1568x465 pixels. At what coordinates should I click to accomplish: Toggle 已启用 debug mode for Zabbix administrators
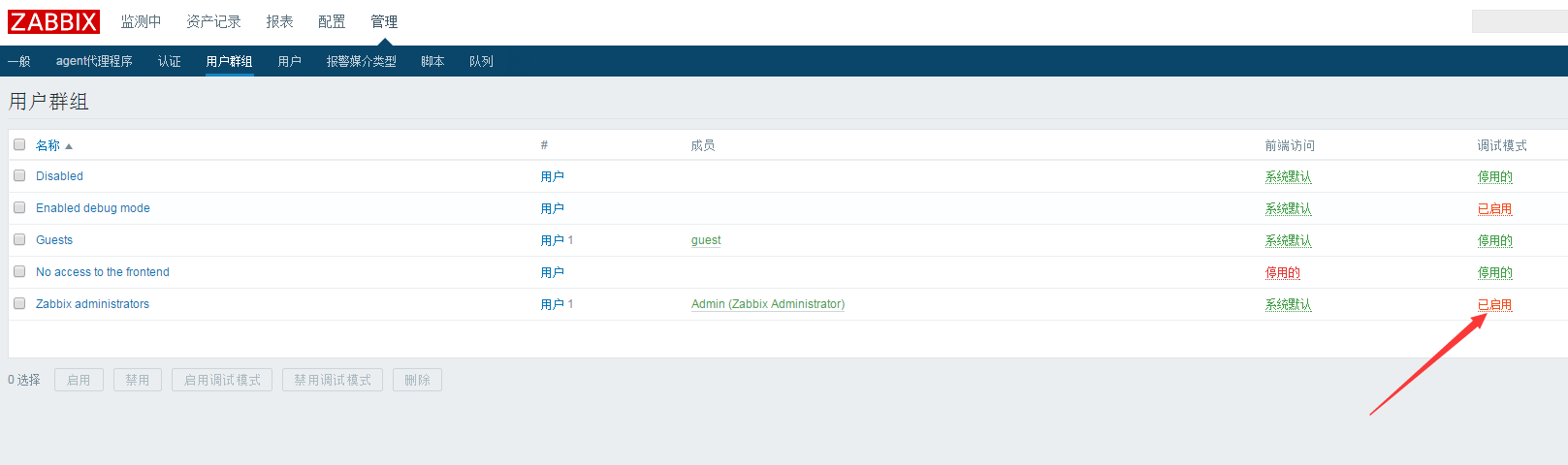[x=1495, y=304]
